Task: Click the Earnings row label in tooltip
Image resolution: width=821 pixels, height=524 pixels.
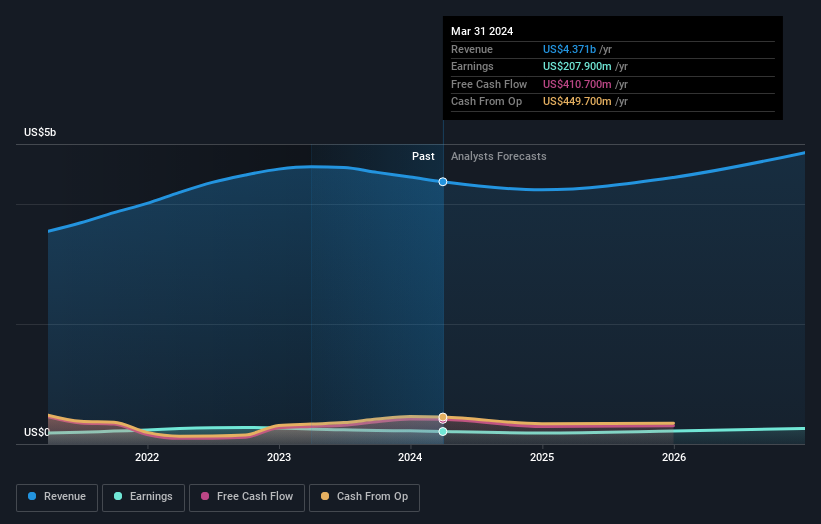Action: tap(472, 66)
